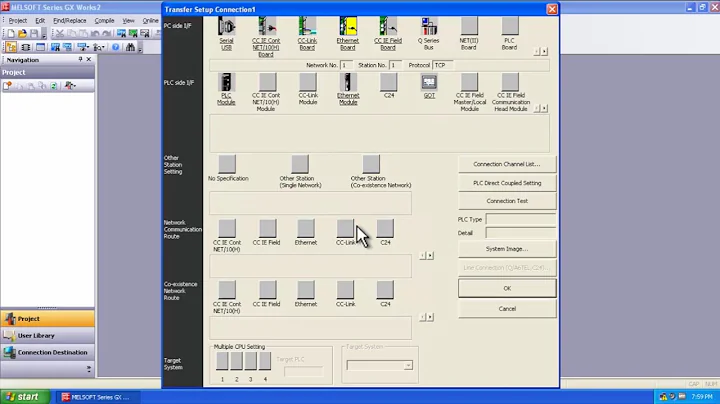Select C24 network communication route
The width and height of the screenshot is (720, 404).
pyautogui.click(x=385, y=228)
